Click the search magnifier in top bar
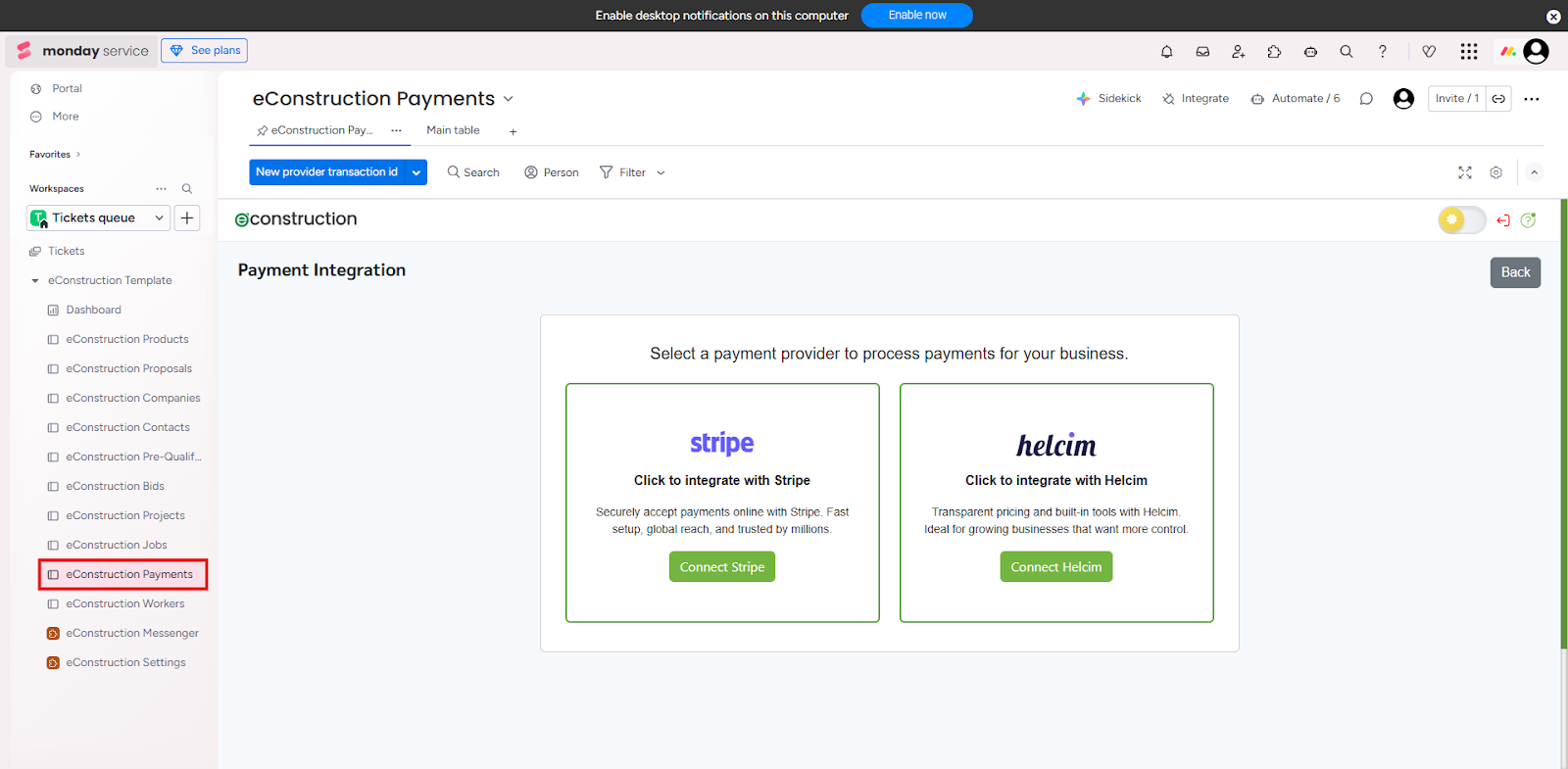The width and height of the screenshot is (1568, 769). pos(1347,52)
